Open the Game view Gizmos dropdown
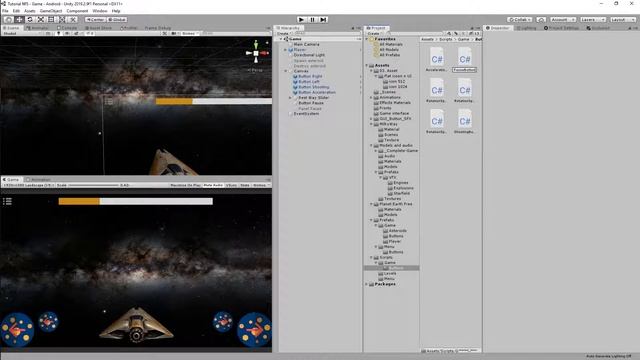This screenshot has width=640, height=360. pyautogui.click(x=260, y=185)
